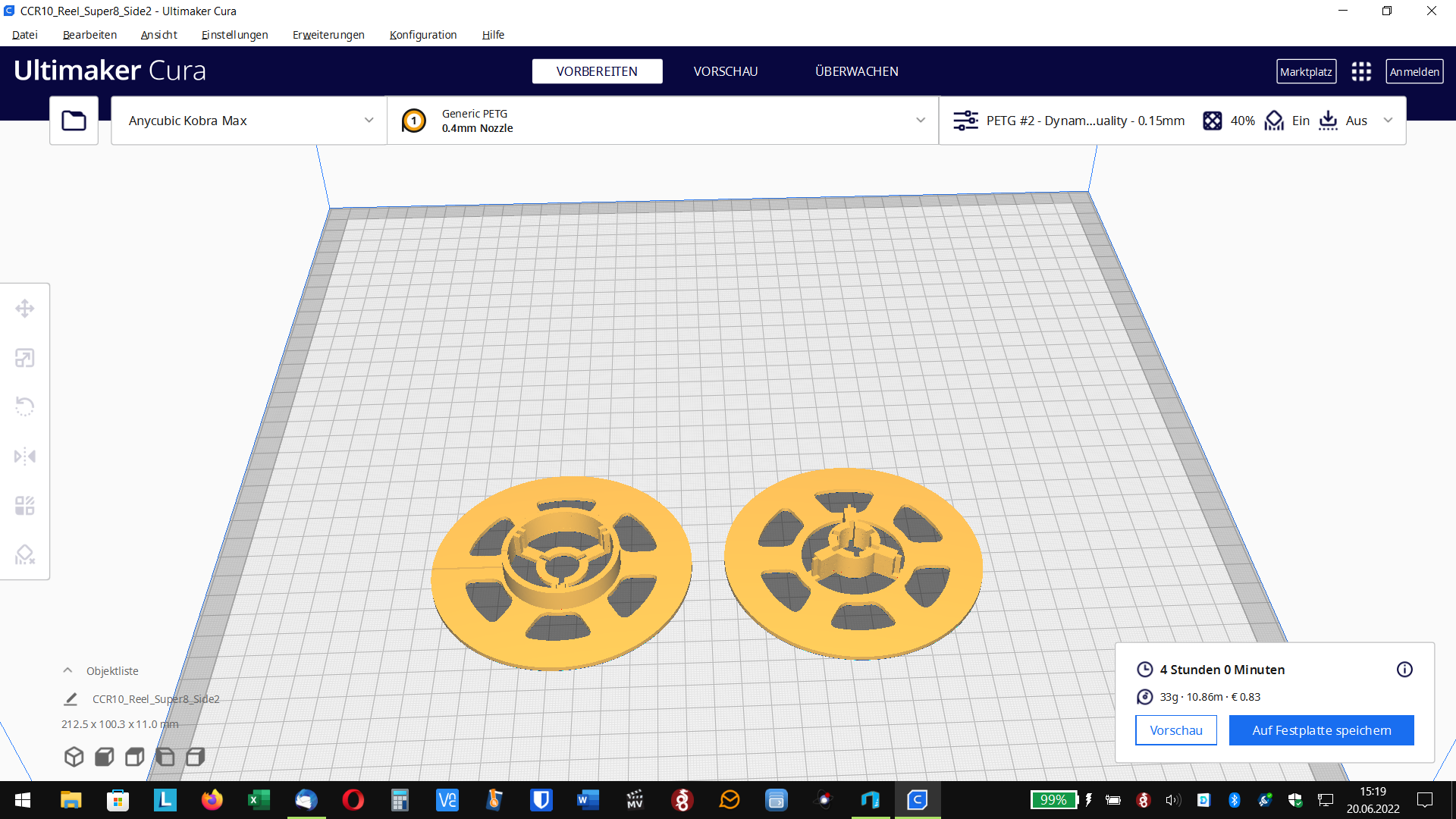Select the Rotate tool in left toolbar
The width and height of the screenshot is (1456, 819).
point(25,406)
